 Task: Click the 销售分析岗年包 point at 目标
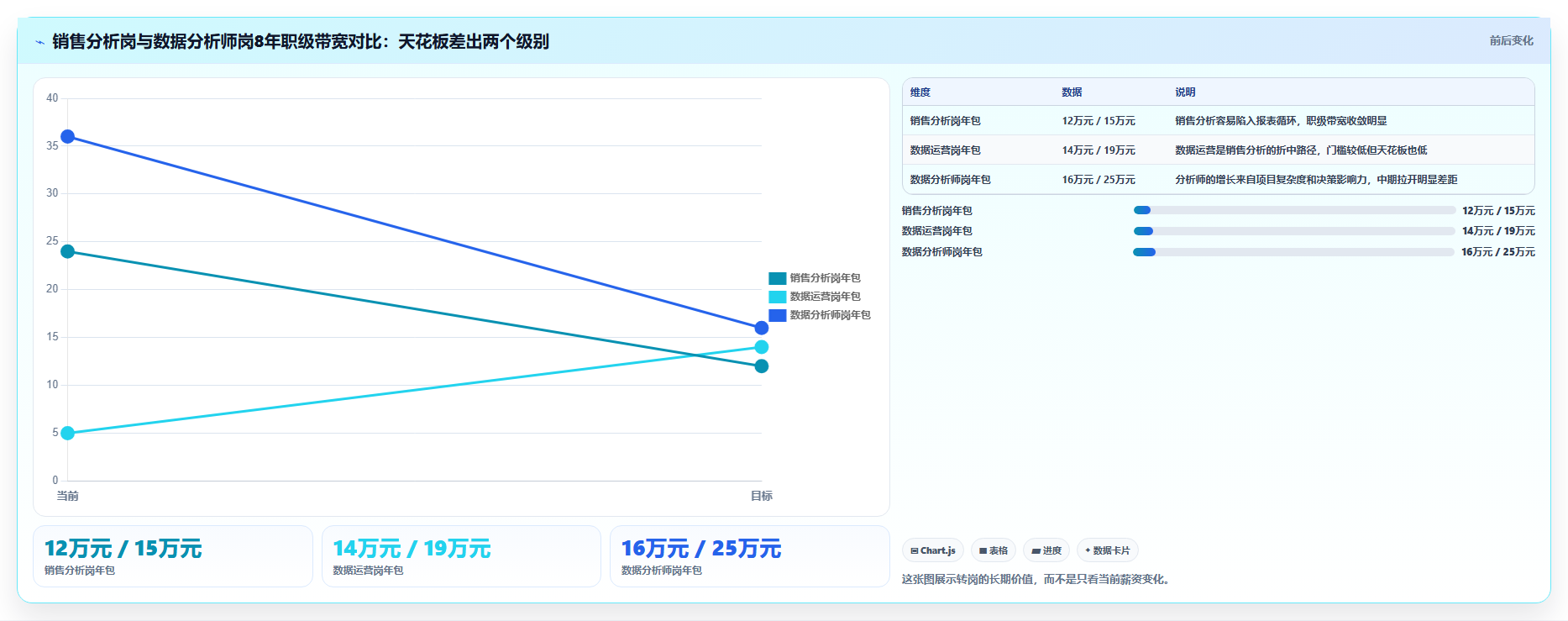pos(761,366)
